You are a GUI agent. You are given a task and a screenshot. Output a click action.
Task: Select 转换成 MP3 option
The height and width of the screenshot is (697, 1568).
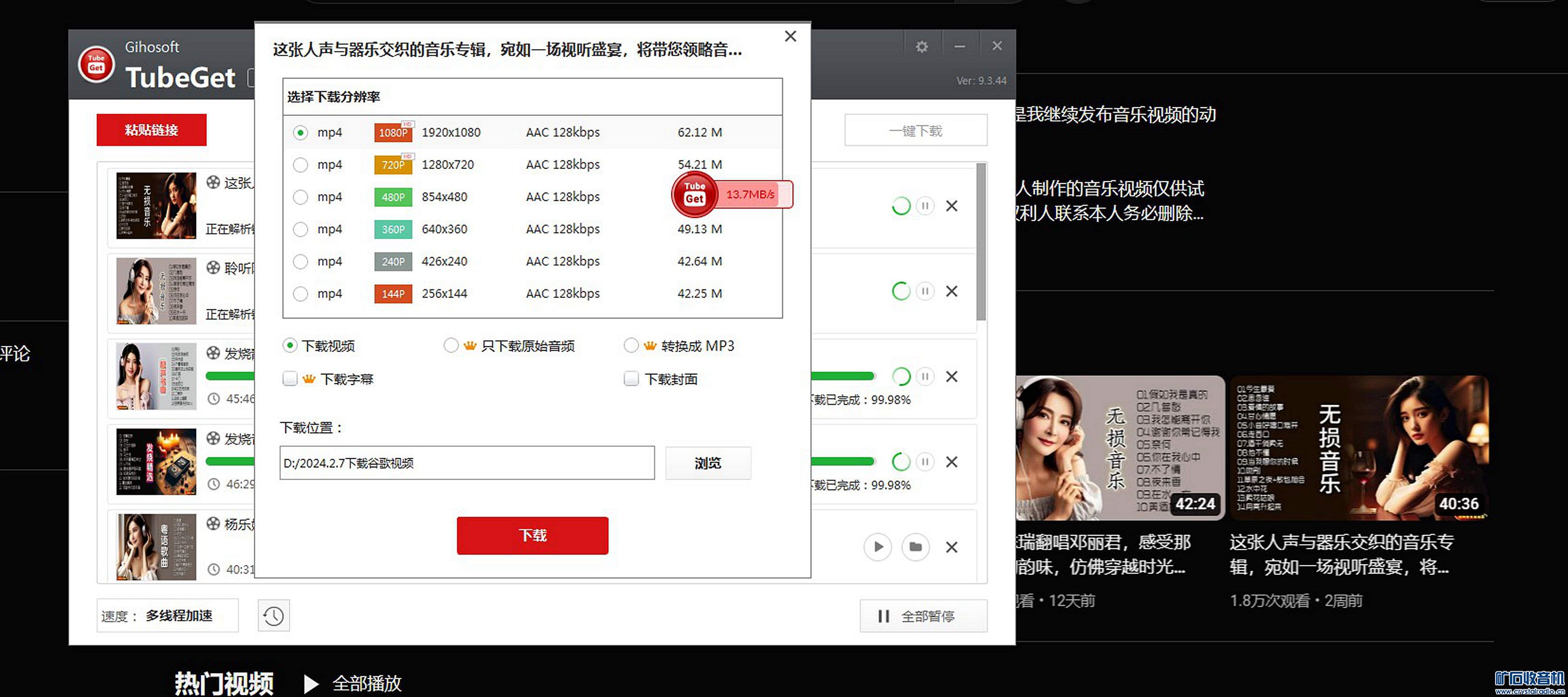tap(631, 346)
